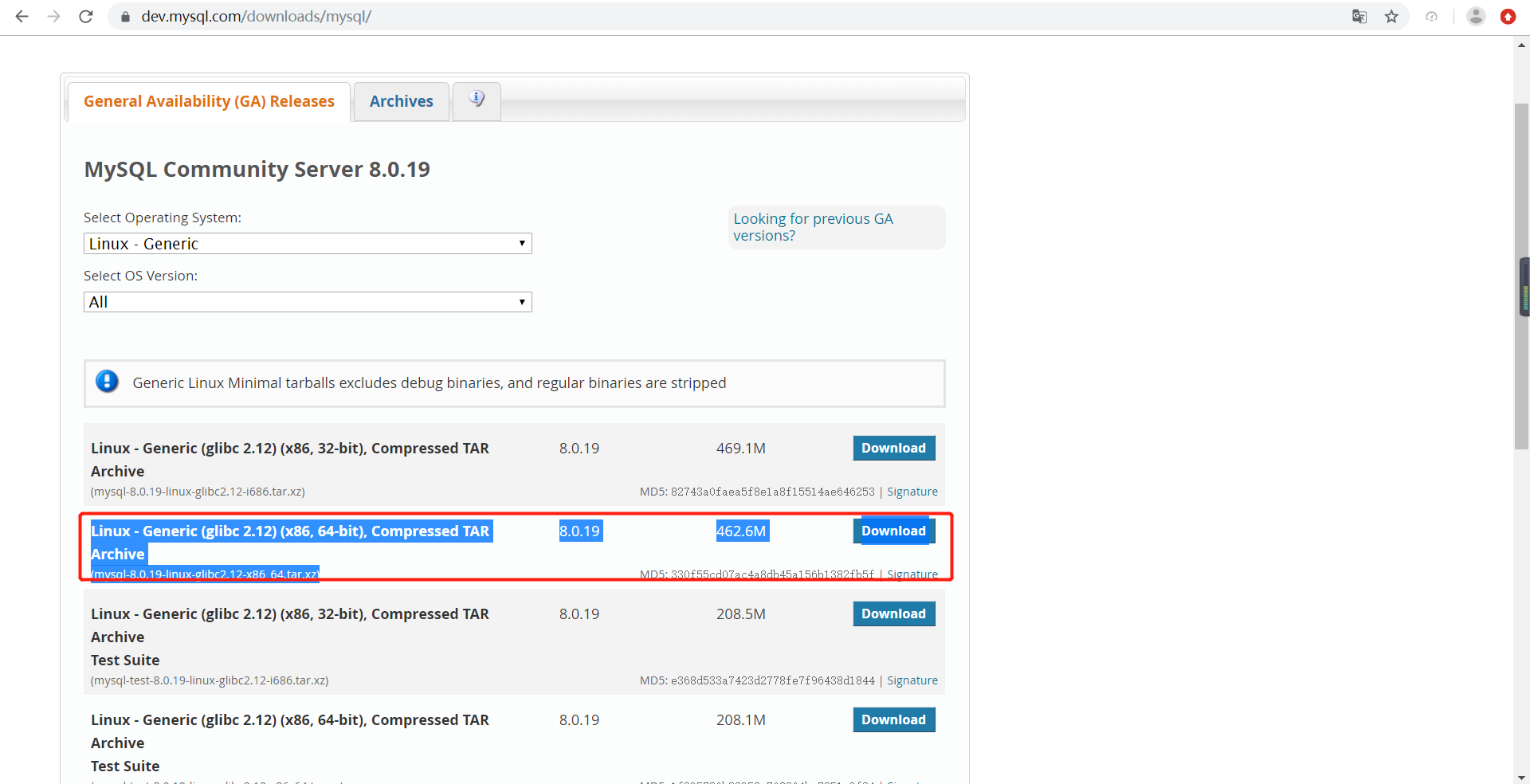Click the gray extension icon in toolbar
This screenshot has width=1530, height=784.
pos(1431,17)
